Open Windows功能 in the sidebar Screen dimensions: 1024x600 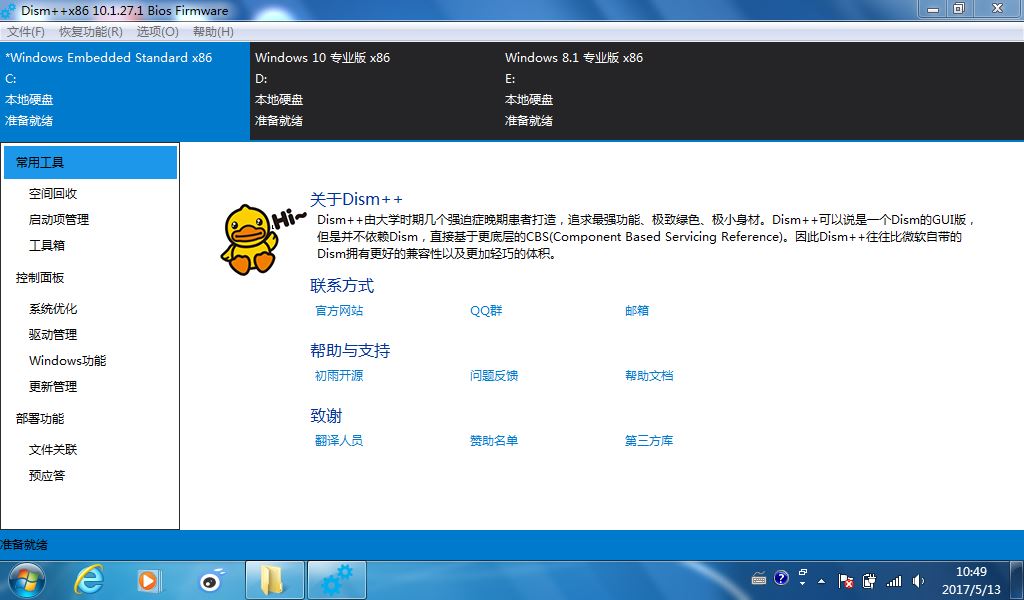[67, 360]
